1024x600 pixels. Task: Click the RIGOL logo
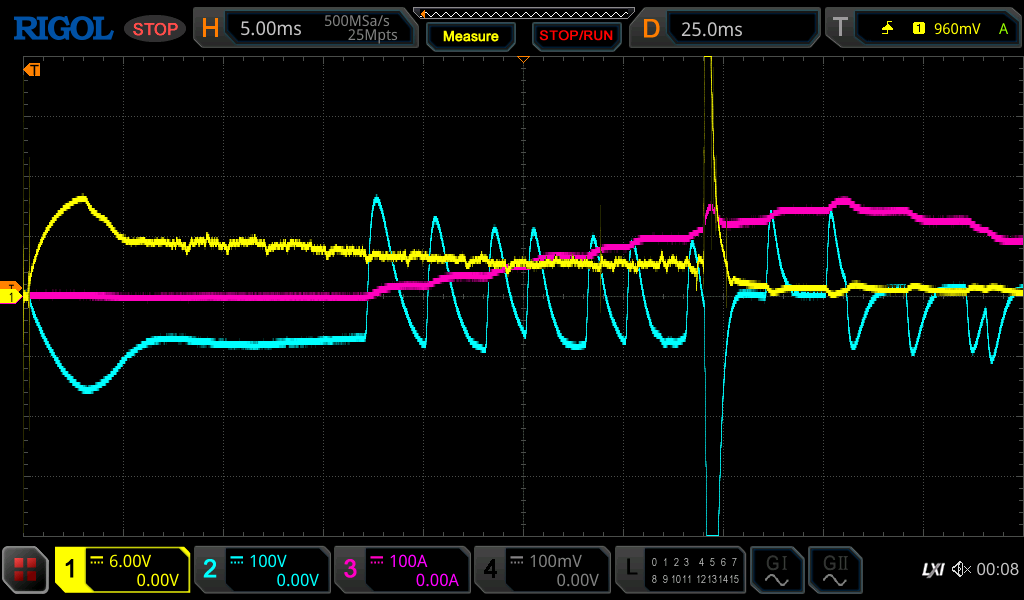62,29
